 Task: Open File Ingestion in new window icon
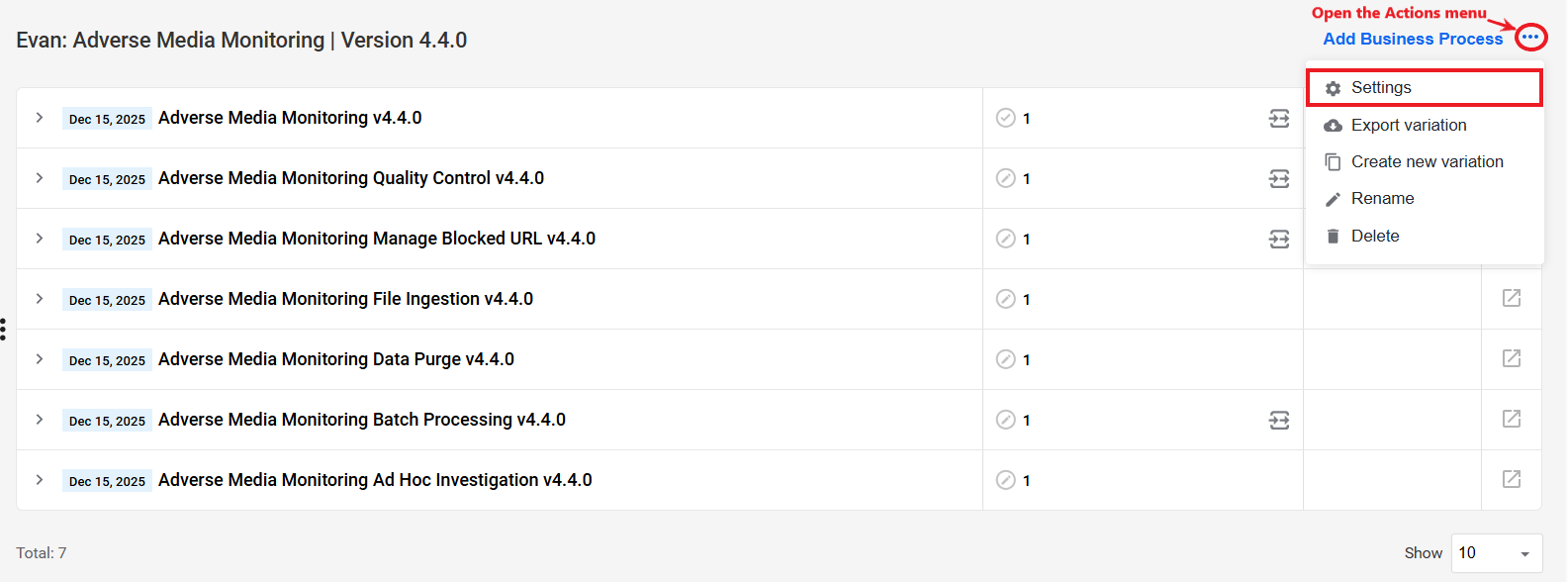(1512, 298)
